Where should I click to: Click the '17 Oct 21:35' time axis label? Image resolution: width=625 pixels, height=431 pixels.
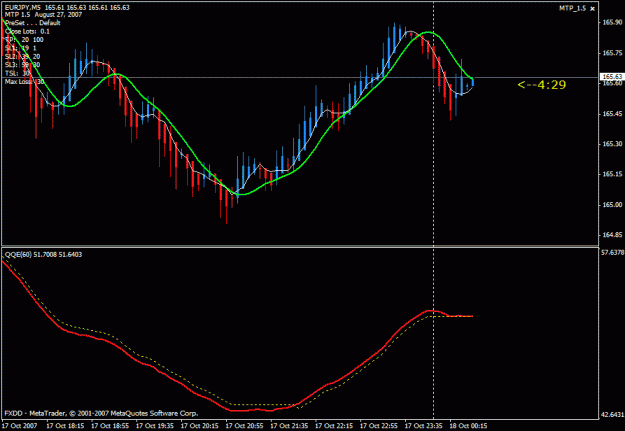[289, 426]
